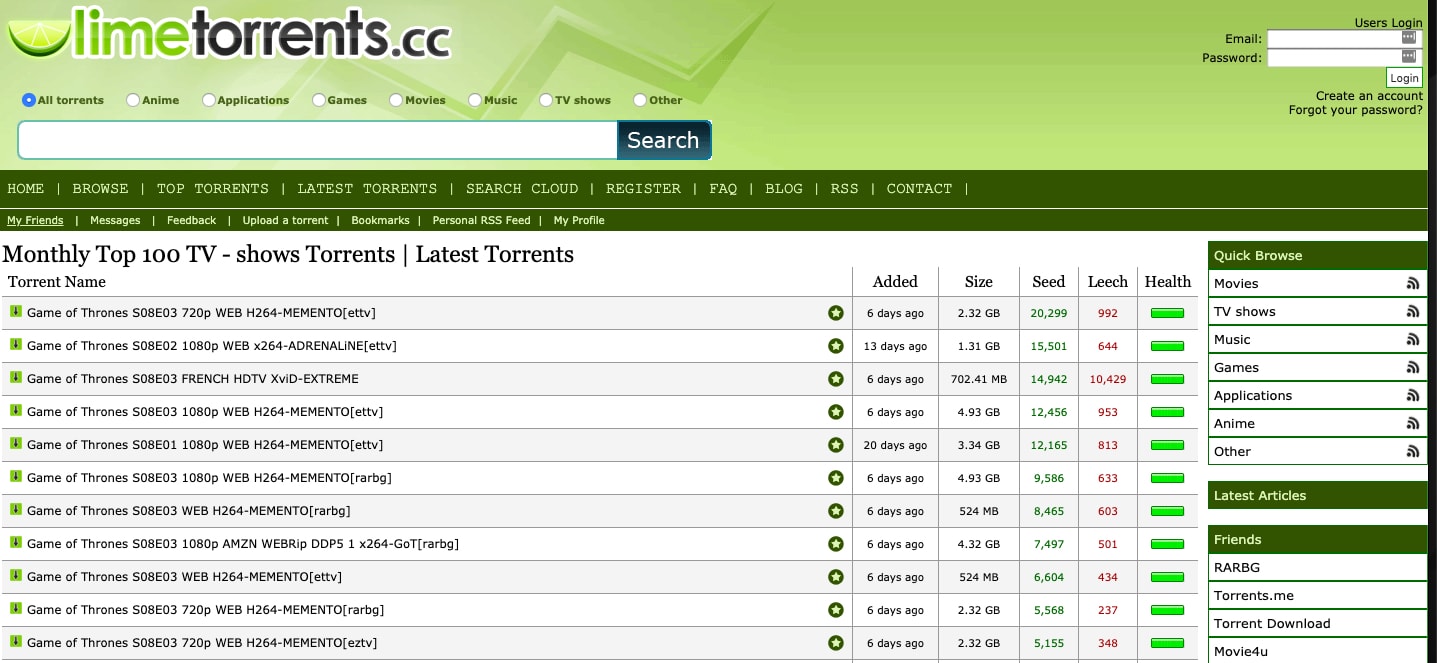
Task: Open BLOG in the navigation bar
Action: [784, 188]
